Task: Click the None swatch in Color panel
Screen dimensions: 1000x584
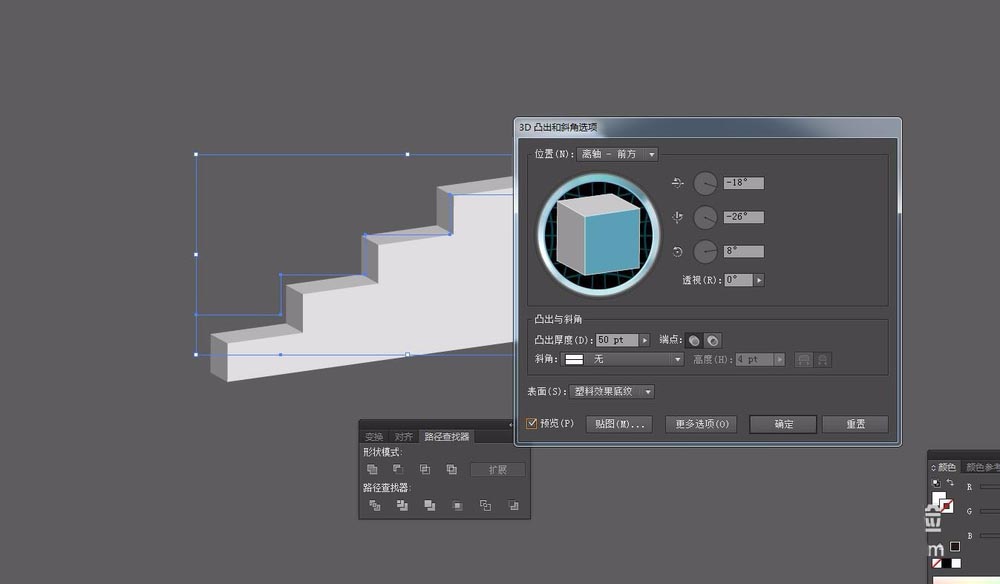Action: click(937, 564)
